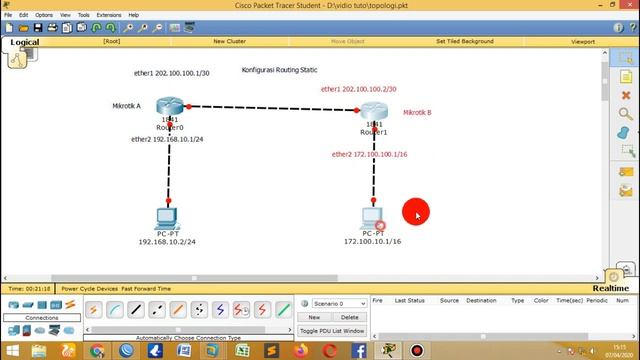Save the topology with floppy disk icon
This screenshot has height=360, width=640.
[x=38, y=28]
